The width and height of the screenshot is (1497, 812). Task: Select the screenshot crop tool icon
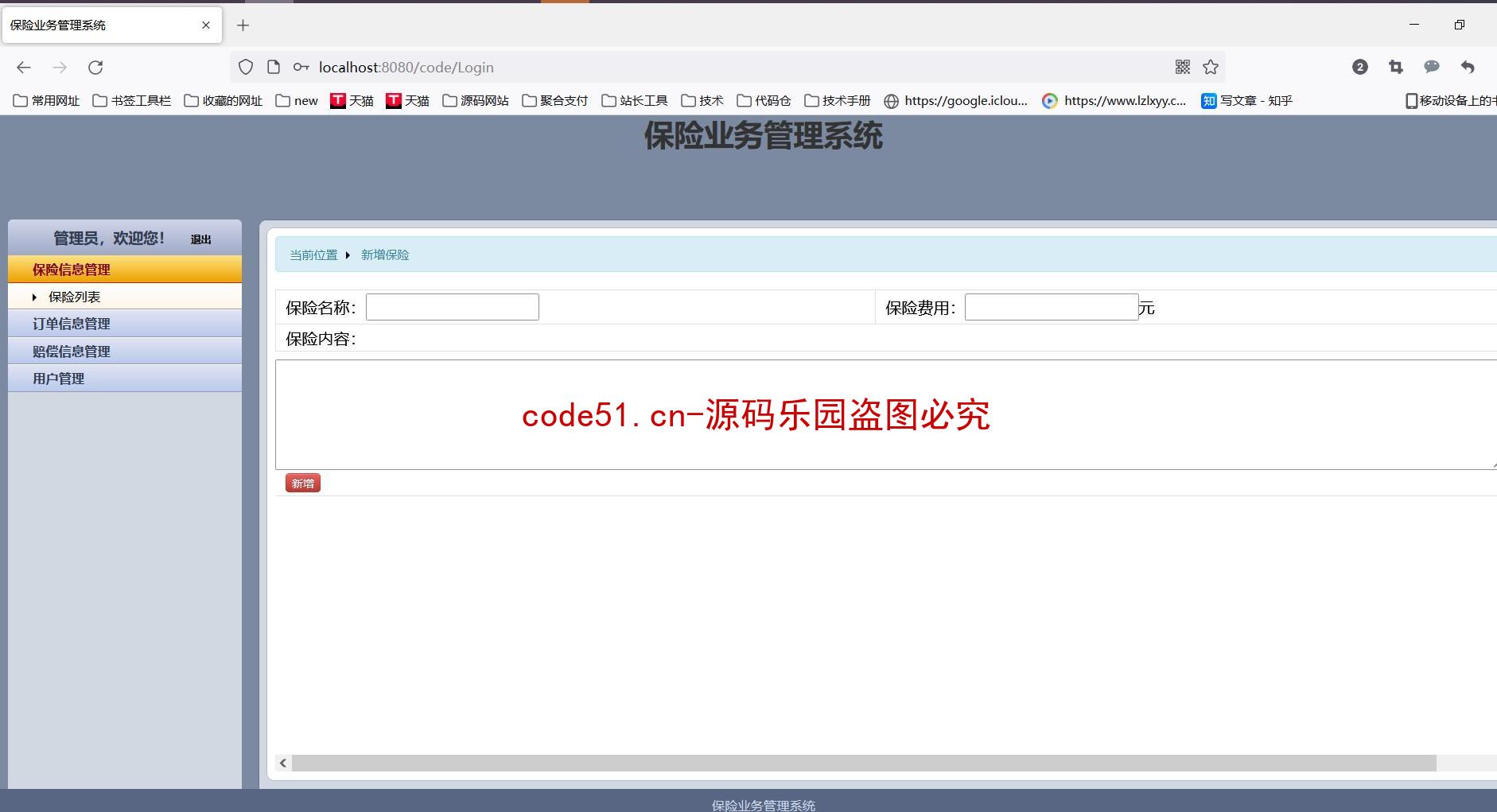click(x=1396, y=68)
